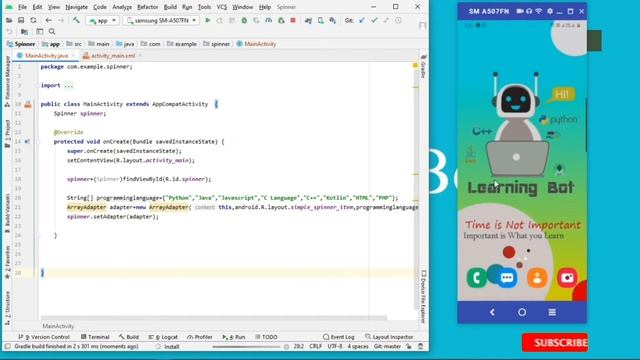This screenshot has height=360, width=640.
Task: Click the Profile app gauge icon
Action: (x=269, y=20)
